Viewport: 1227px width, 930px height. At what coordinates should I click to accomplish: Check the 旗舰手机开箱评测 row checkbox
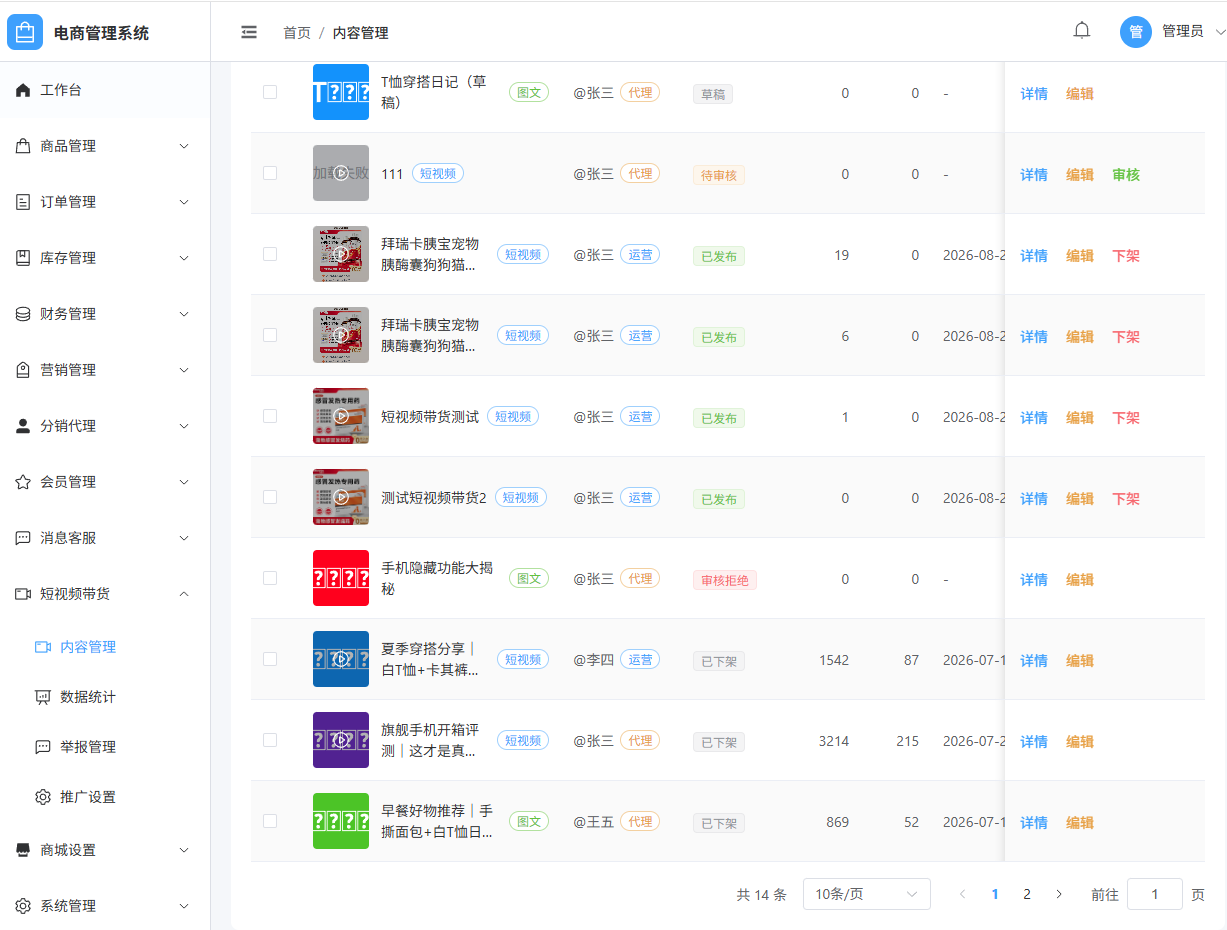[270, 740]
